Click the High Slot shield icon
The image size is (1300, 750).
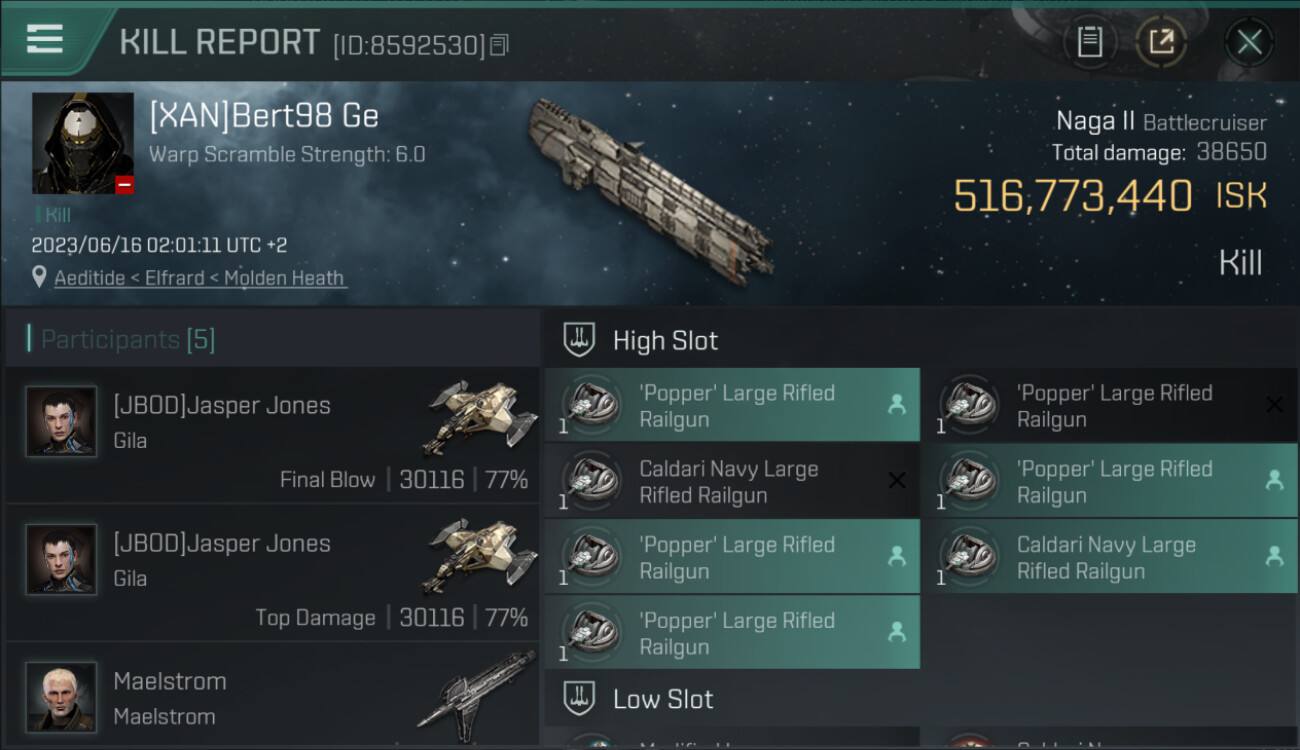[x=579, y=340]
